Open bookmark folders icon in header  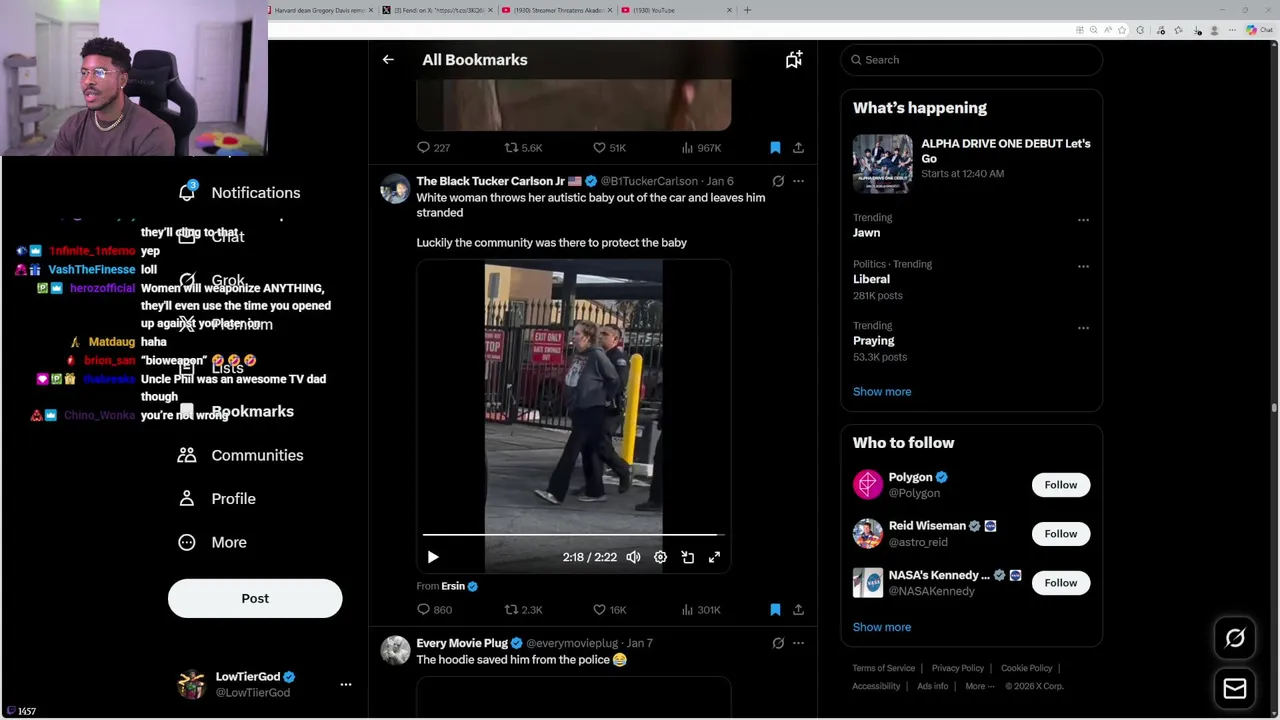(793, 60)
